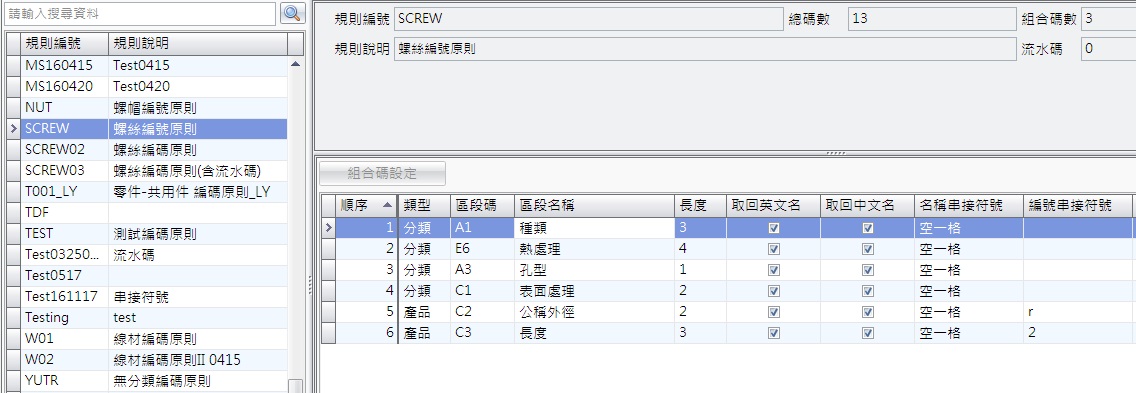Click the 類型 column header

(424, 205)
